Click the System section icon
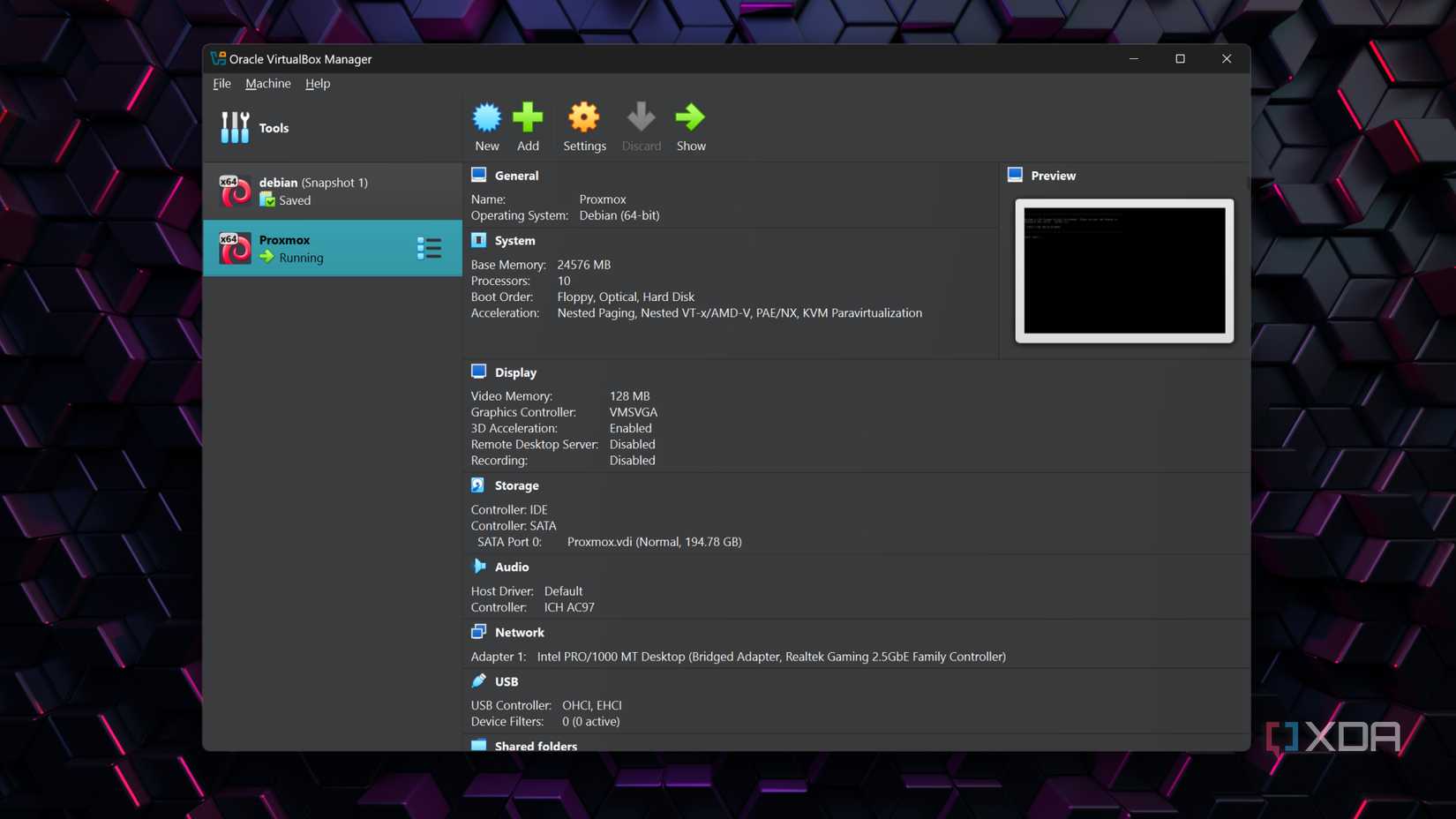The width and height of the screenshot is (1456, 819). coord(478,239)
